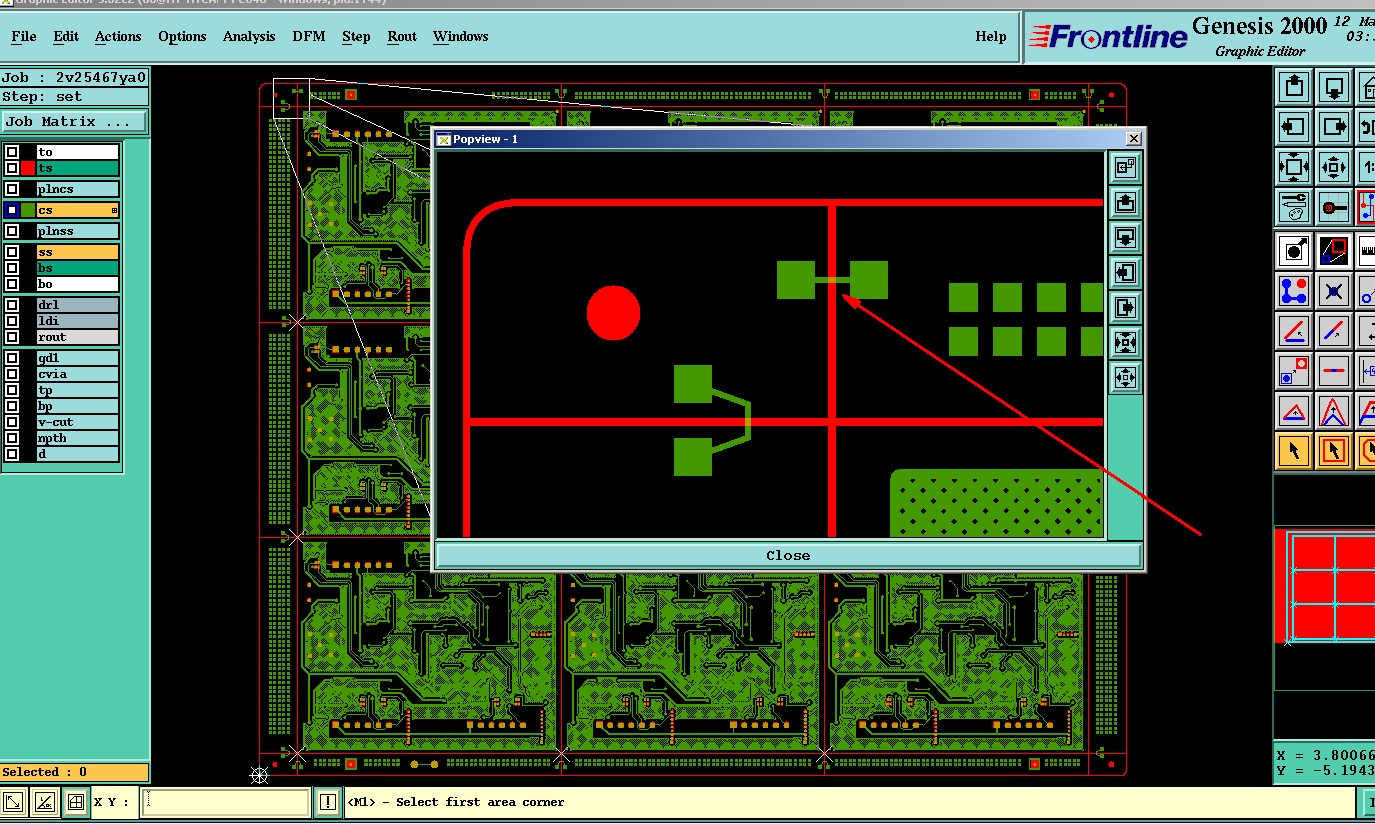This screenshot has width=1375, height=824.
Task: Toggle the checkbox for layer drl
Action: (x=12, y=305)
